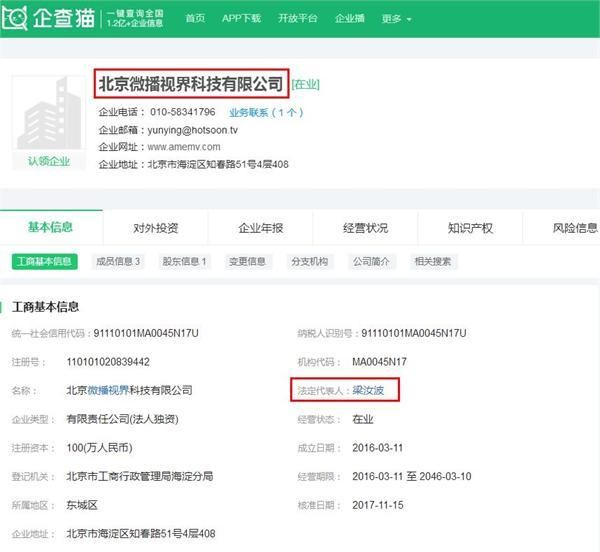Click the [在业] status tag
600x552 pixels.
(x=305, y=84)
